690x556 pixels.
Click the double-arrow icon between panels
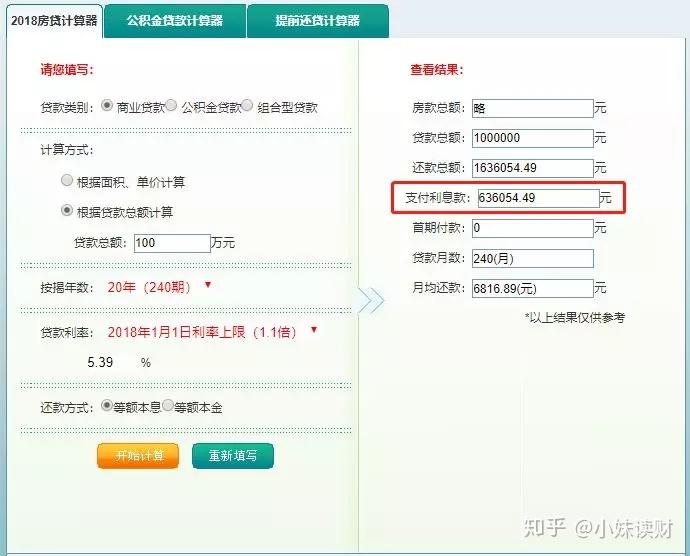click(x=370, y=299)
